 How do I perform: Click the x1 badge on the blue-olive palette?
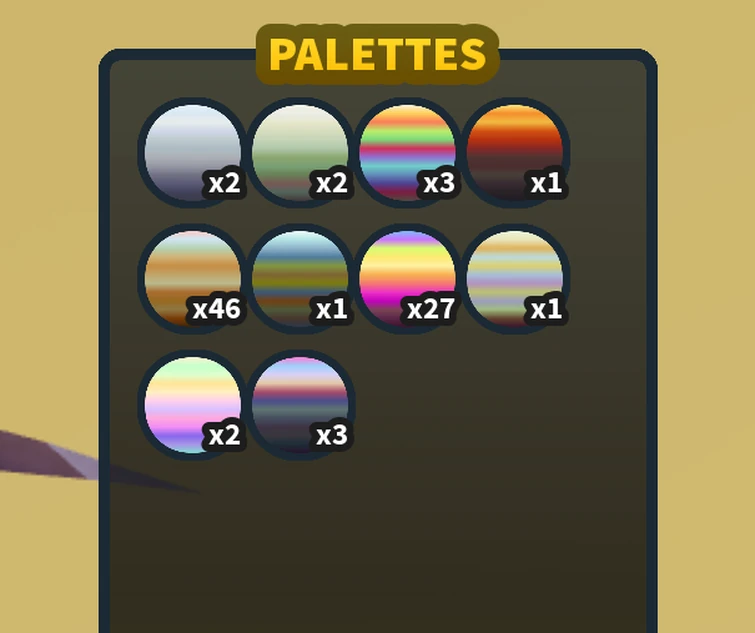click(x=332, y=309)
